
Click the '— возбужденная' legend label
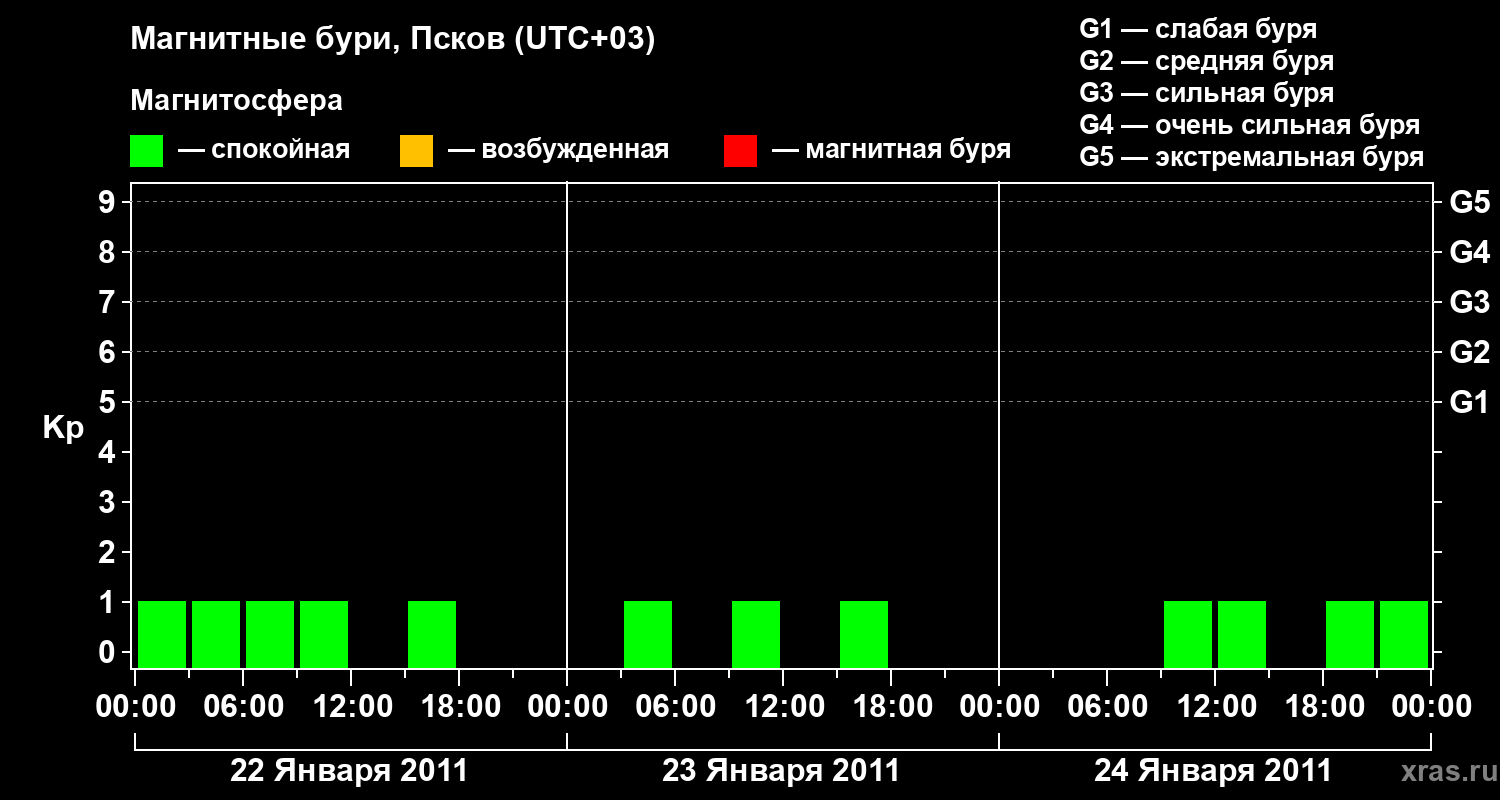[558, 151]
